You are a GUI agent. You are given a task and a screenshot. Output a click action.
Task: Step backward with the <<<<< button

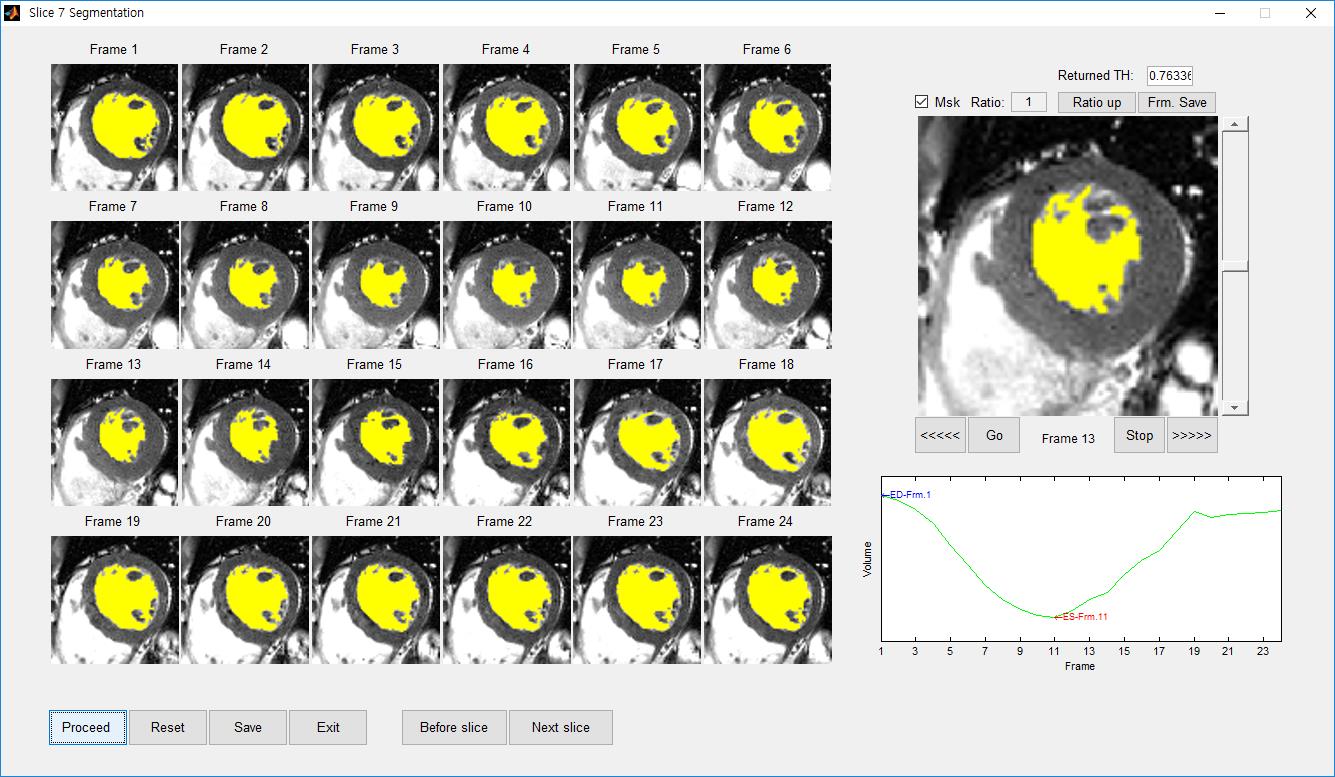tap(940, 435)
